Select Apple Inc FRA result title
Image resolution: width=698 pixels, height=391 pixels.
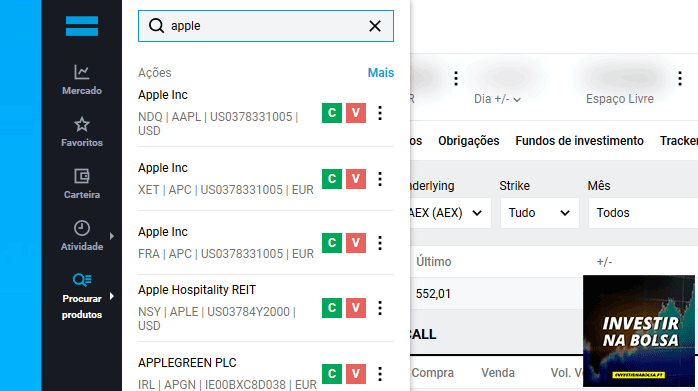(x=163, y=232)
